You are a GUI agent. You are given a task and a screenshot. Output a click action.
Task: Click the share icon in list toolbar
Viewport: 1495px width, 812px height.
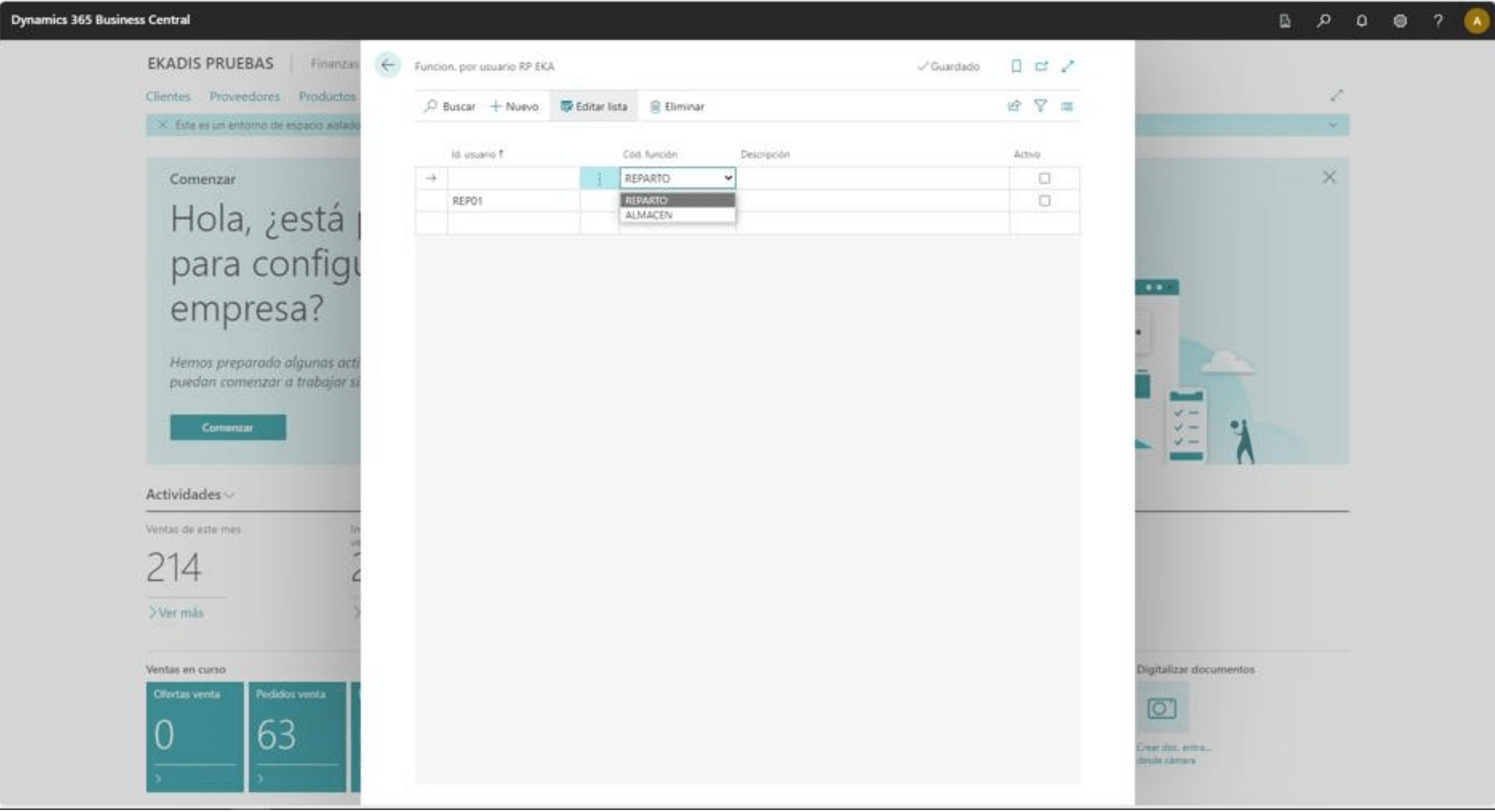[x=1014, y=107]
